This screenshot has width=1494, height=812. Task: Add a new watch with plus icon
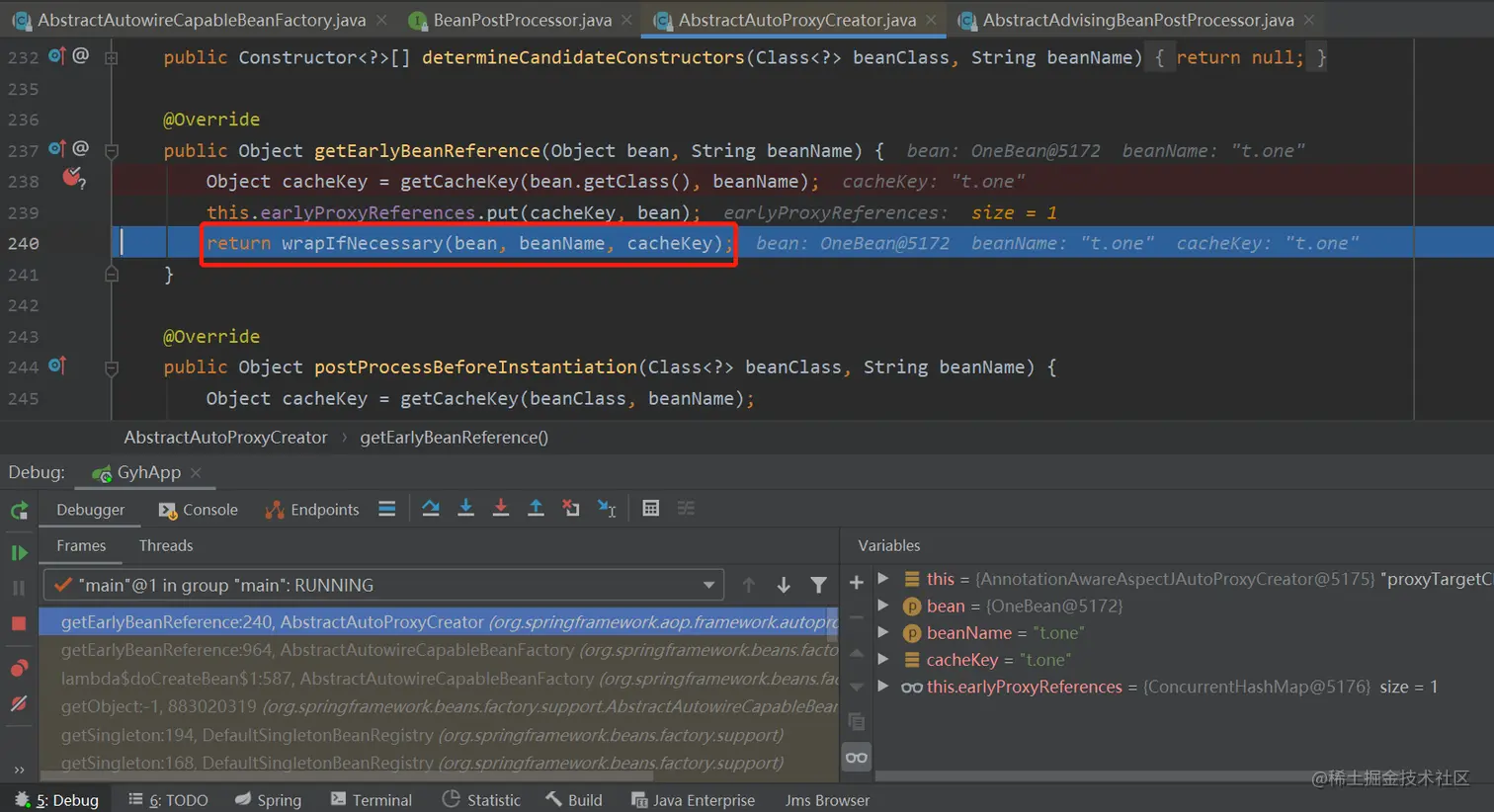[x=857, y=583]
